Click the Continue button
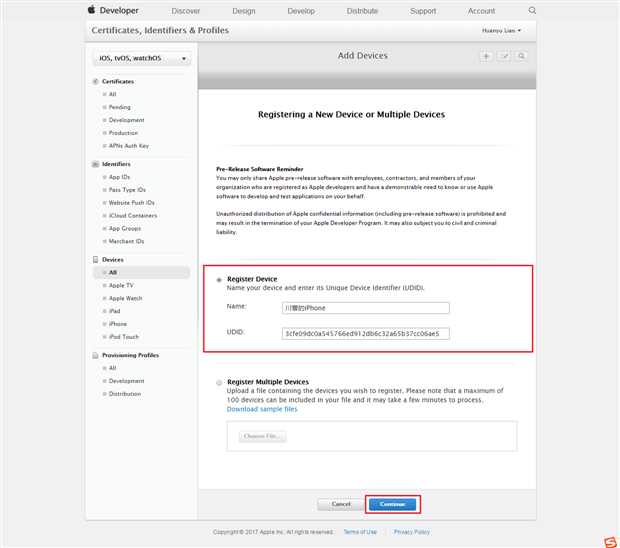 [x=392, y=504]
